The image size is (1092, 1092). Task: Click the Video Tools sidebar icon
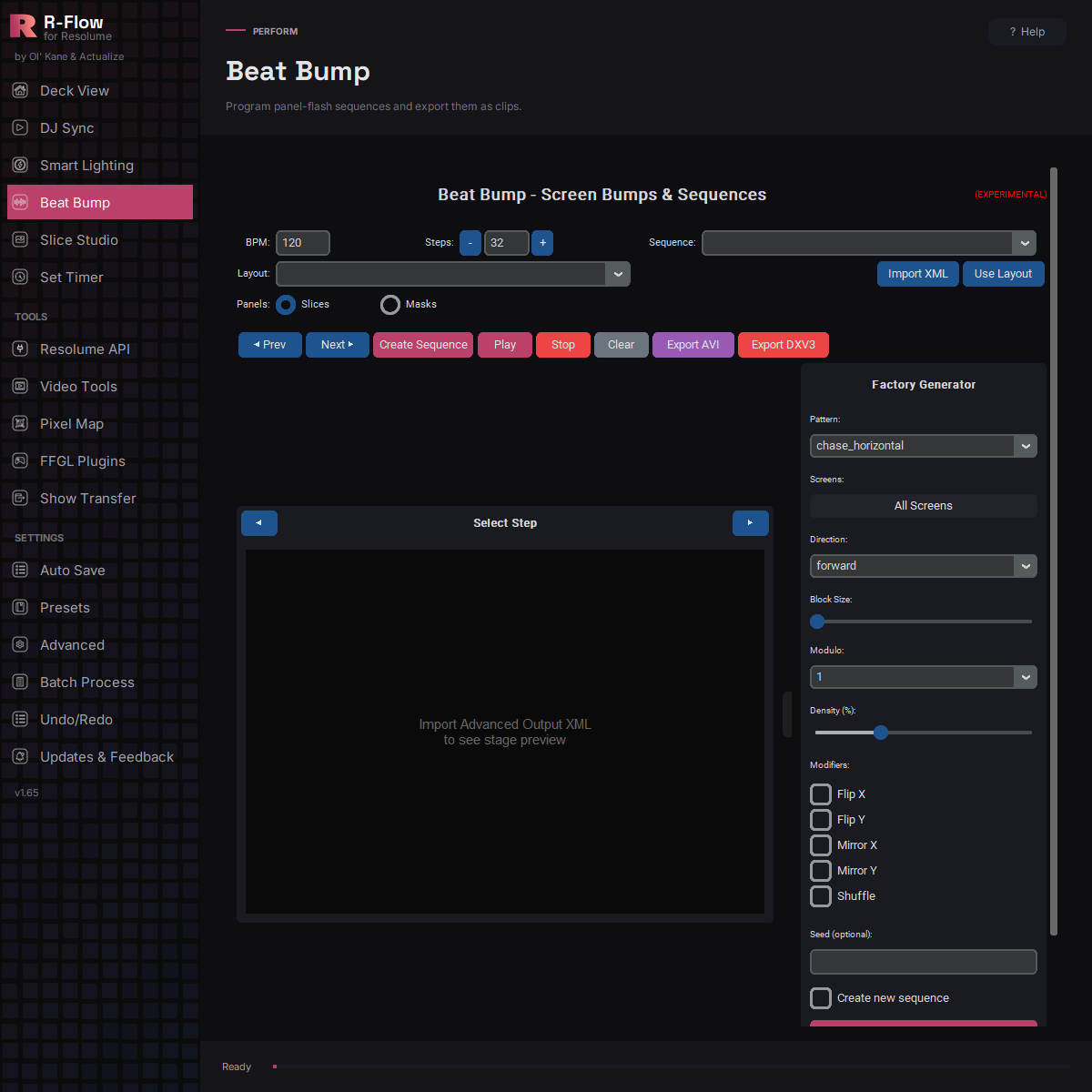[20, 387]
